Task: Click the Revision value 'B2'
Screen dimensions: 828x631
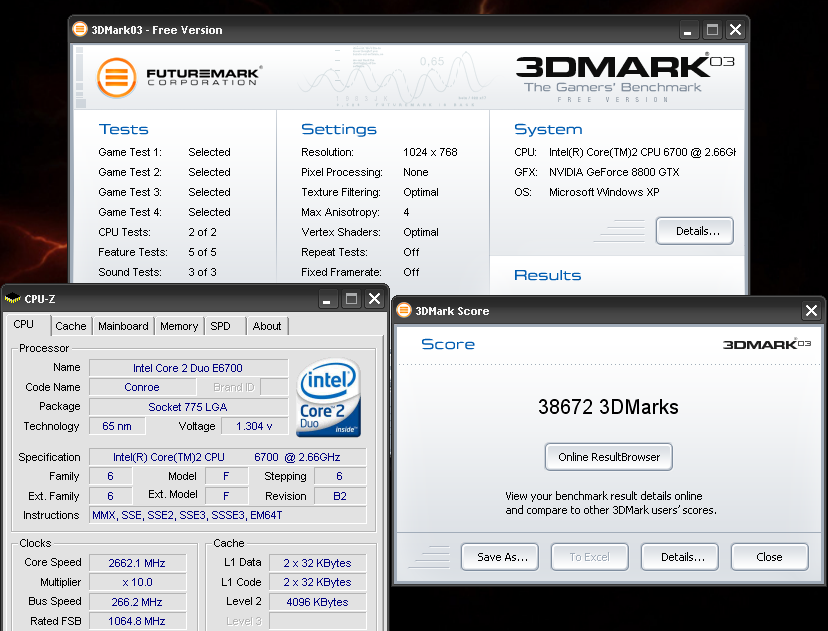Action: coord(340,496)
